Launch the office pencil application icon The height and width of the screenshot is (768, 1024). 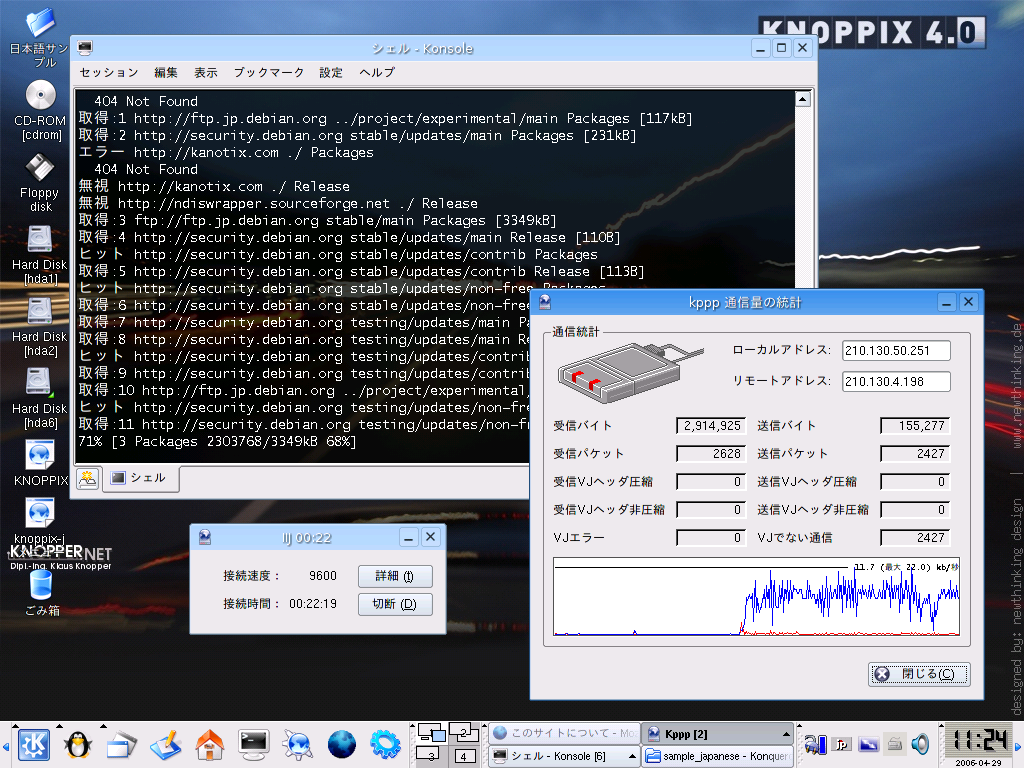(x=165, y=744)
